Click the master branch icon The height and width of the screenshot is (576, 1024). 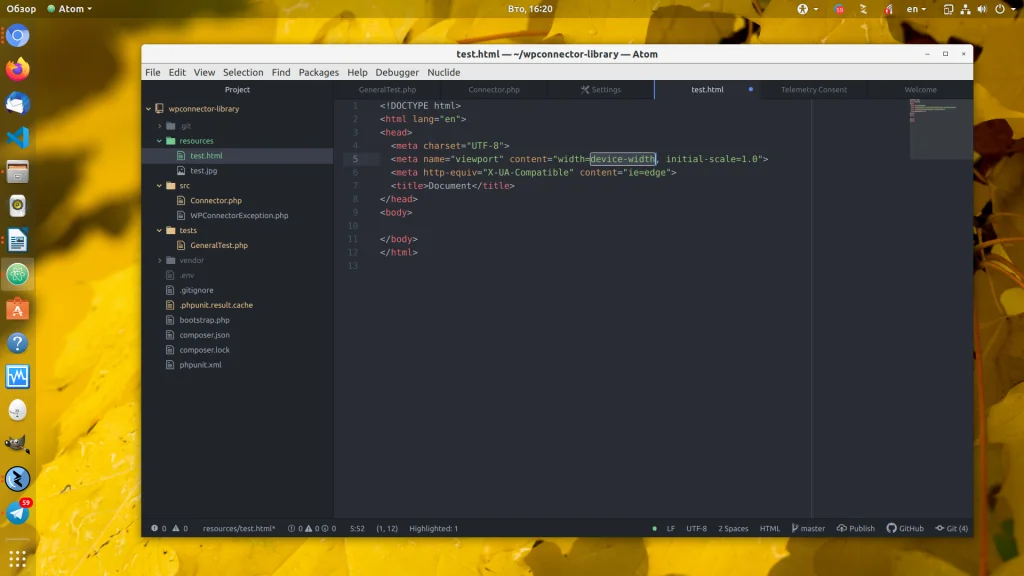click(x=796, y=528)
